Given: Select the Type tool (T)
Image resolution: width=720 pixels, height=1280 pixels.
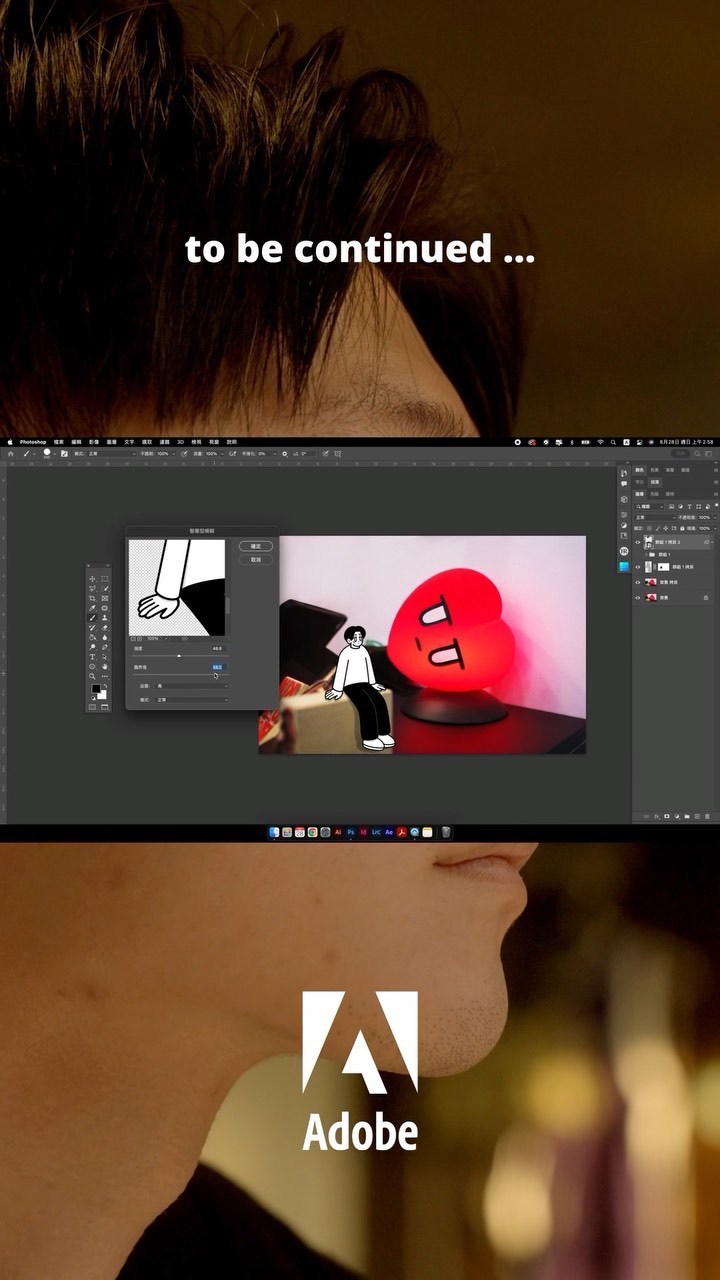Looking at the screenshot, I should 93,657.
